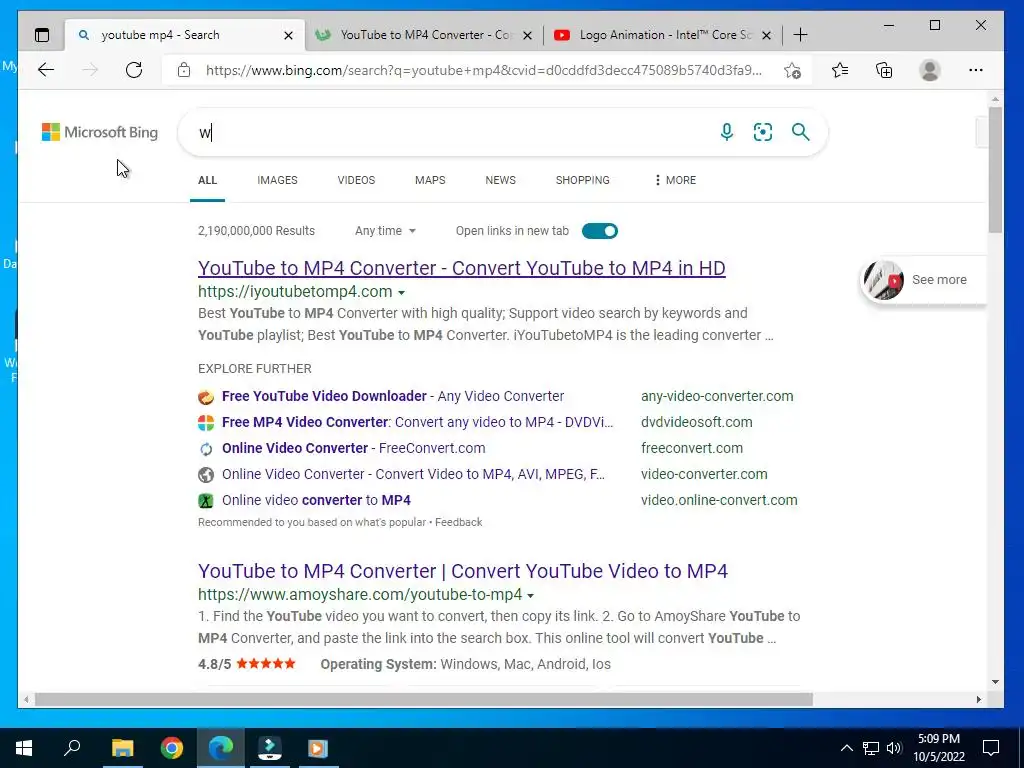Viewport: 1024px width, 768px height.
Task: Toggle Open links in new tab switch
Action: tap(600, 231)
